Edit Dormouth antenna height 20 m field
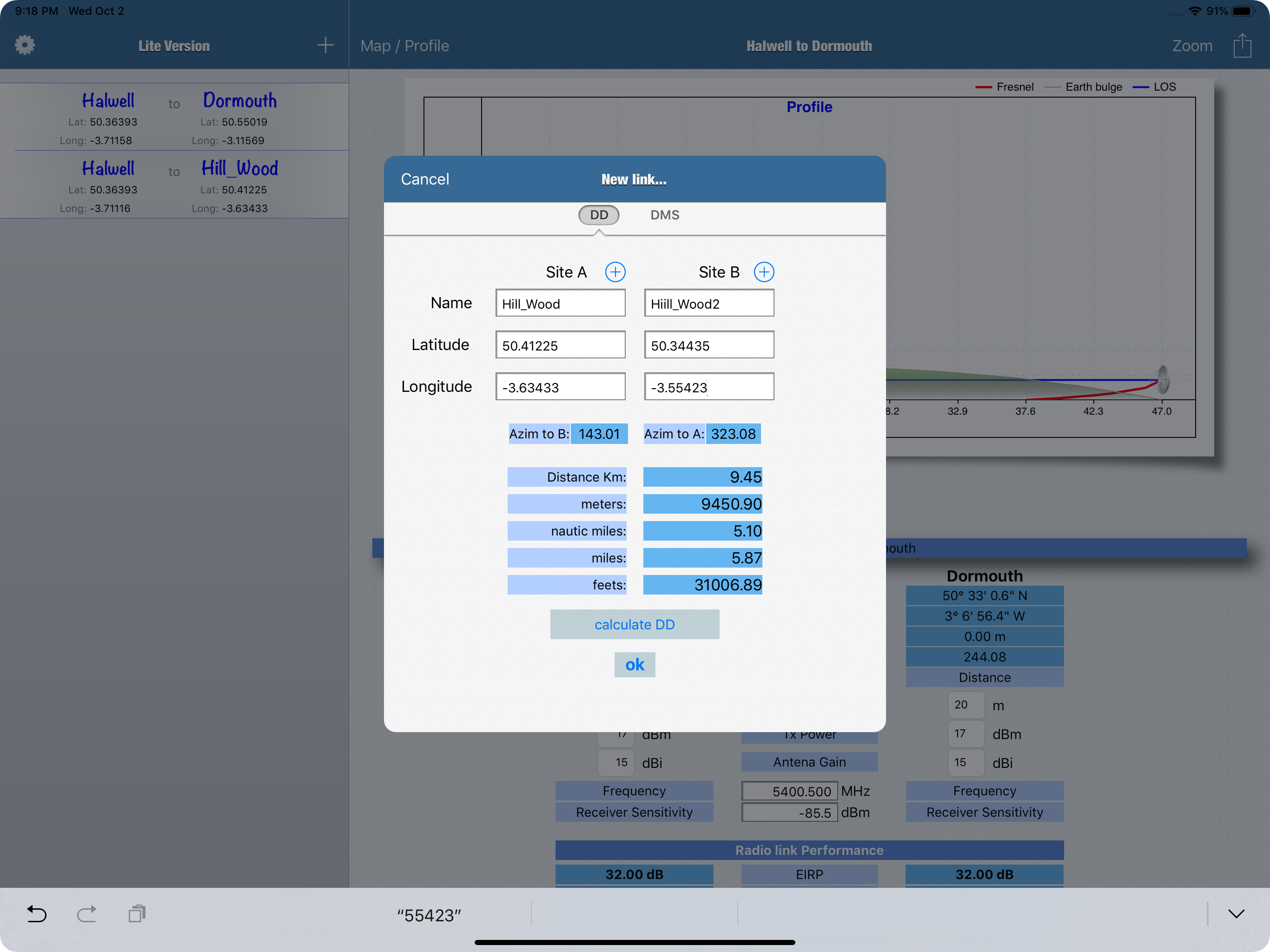Screen dimensions: 1270x952 coord(966,705)
